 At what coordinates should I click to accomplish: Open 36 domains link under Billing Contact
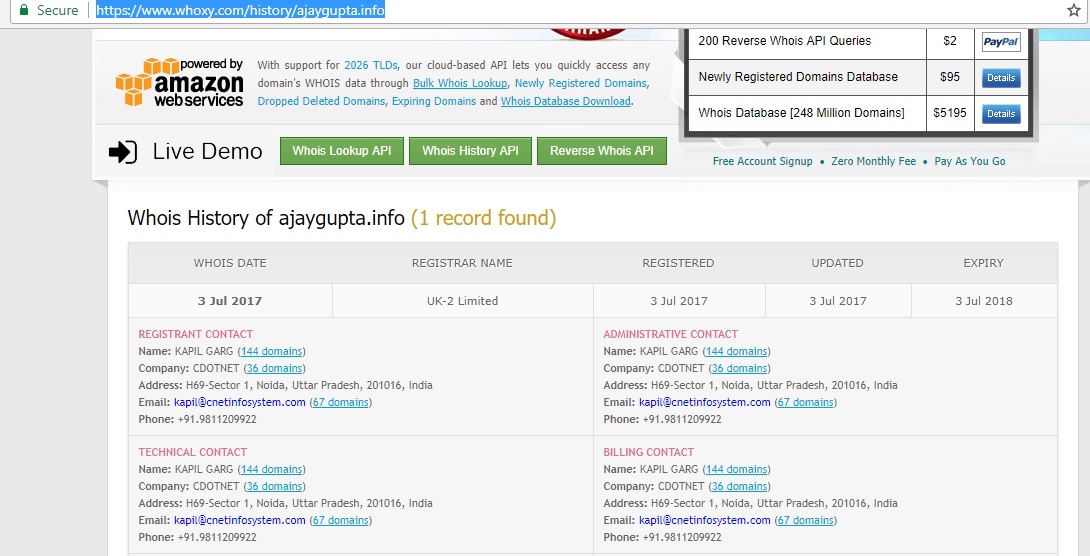pyautogui.click(x=740, y=486)
